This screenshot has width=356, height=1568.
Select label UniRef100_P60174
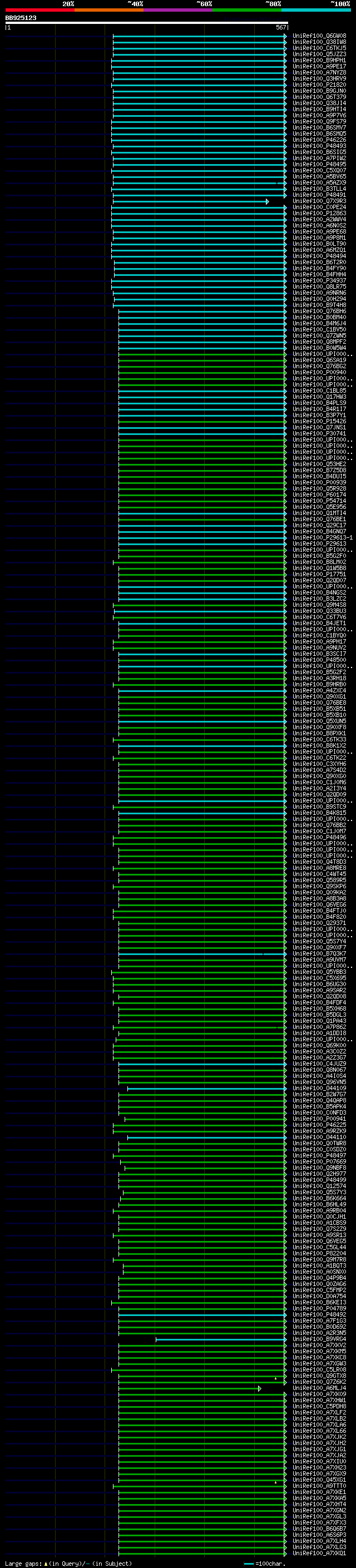(x=319, y=495)
